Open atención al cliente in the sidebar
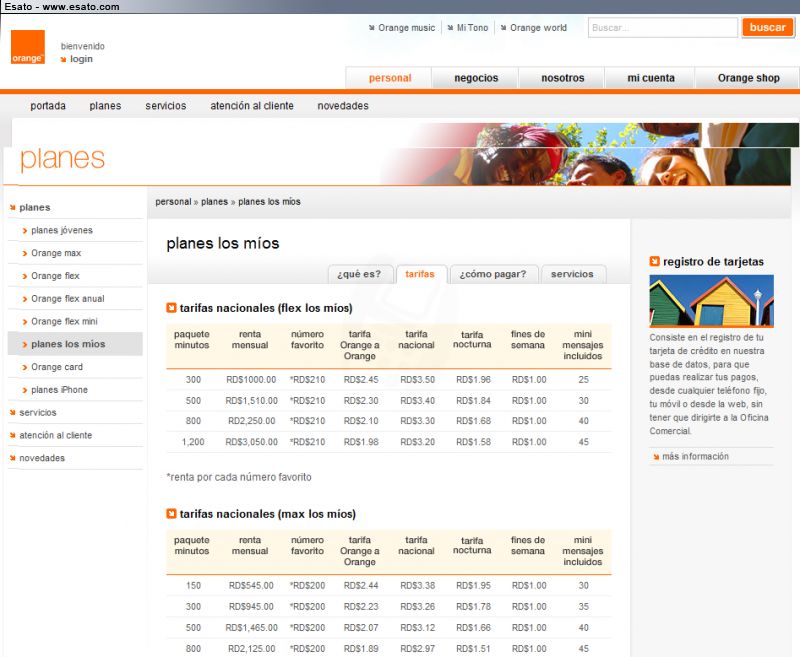The image size is (800, 657). [56, 436]
